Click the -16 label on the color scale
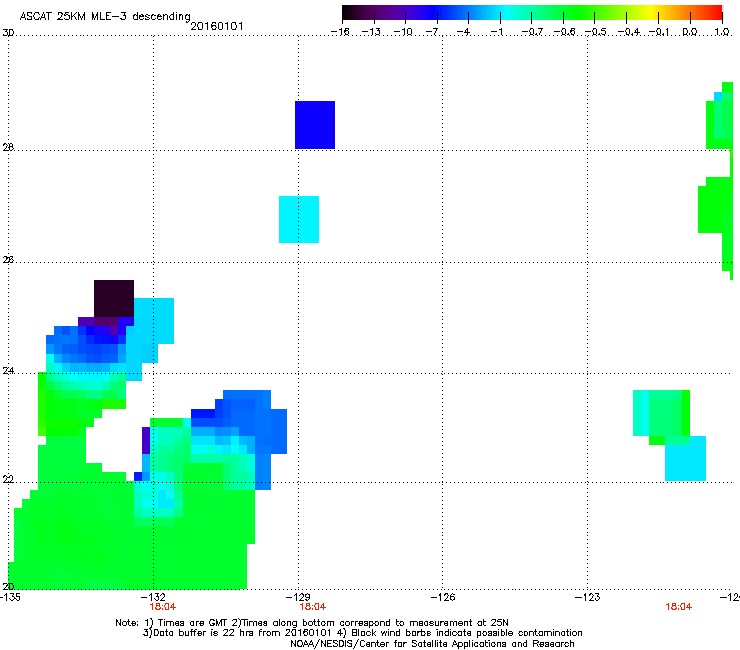740x650 pixels. tap(340, 32)
